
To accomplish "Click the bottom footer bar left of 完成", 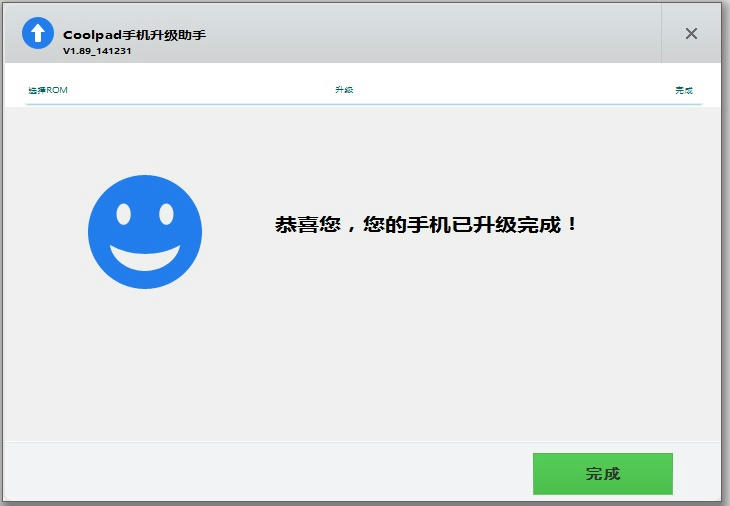I will 268,472.
